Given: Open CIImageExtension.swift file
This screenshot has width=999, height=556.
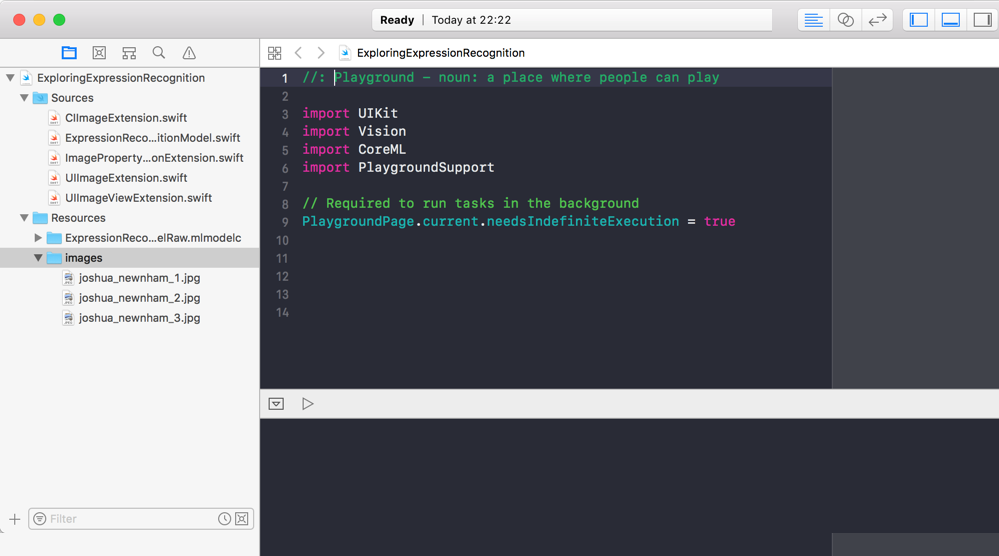Looking at the screenshot, I should tap(125, 118).
